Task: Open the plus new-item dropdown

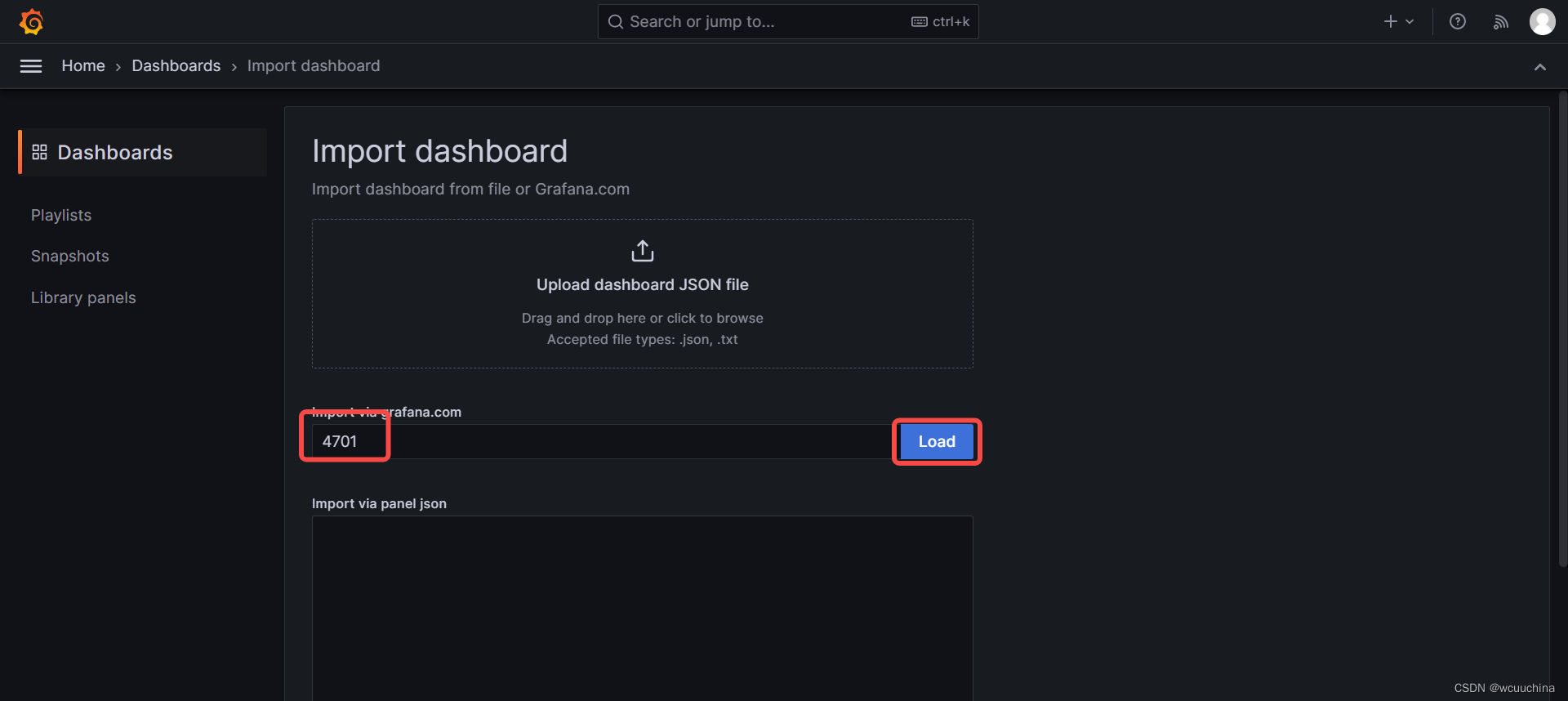Action: [1398, 22]
